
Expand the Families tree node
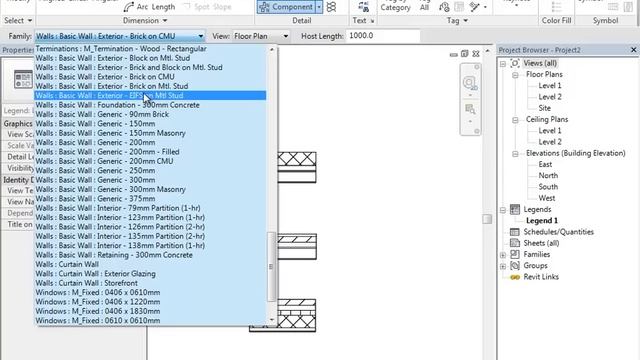pyautogui.click(x=503, y=255)
